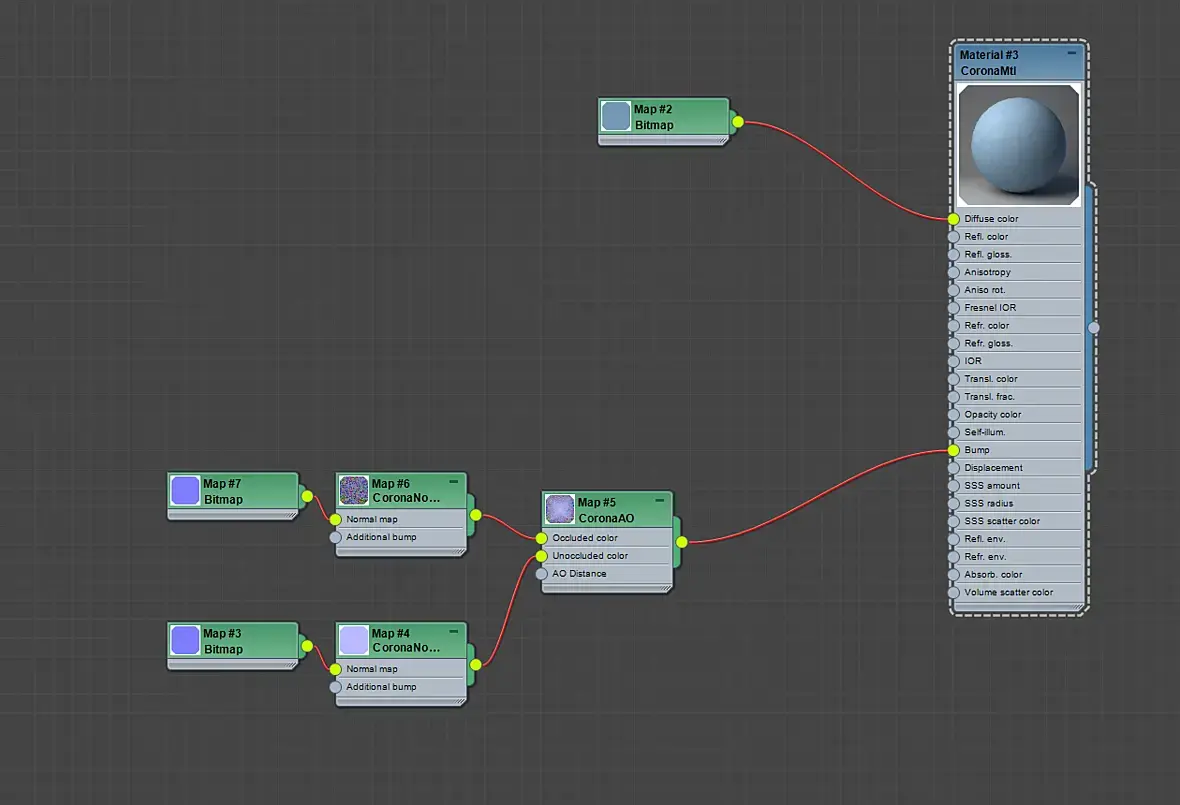Click the Map #3 Bitmap thumbnail swatch
This screenshot has width=1180, height=805.
185,640
